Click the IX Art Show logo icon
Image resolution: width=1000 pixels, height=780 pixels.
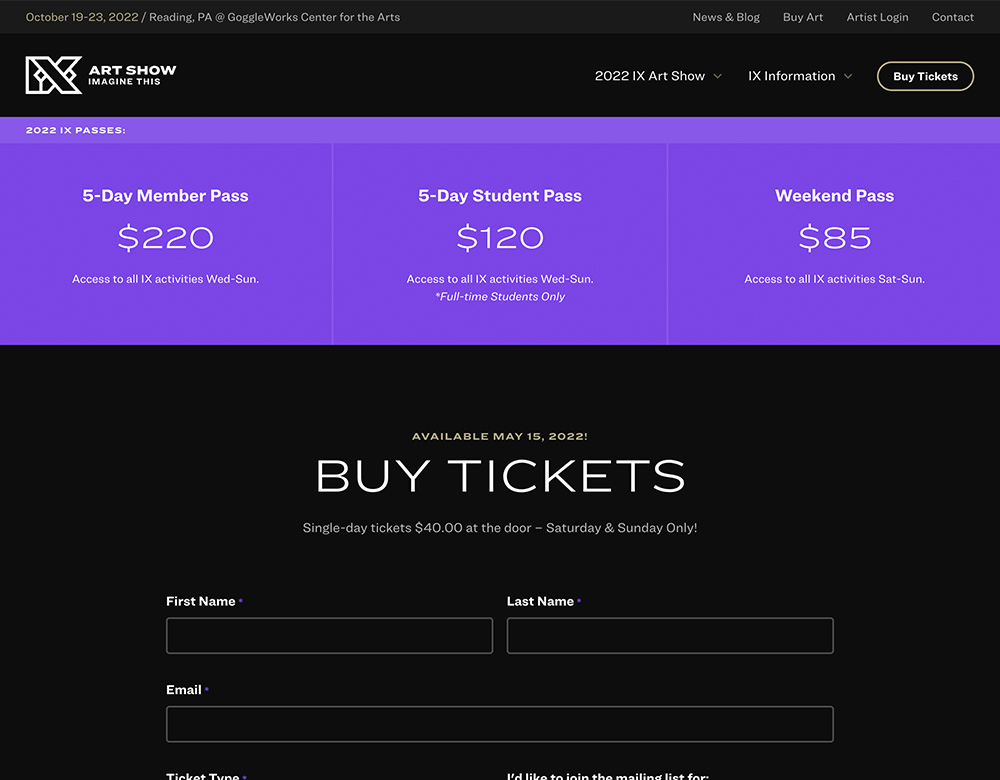54,76
